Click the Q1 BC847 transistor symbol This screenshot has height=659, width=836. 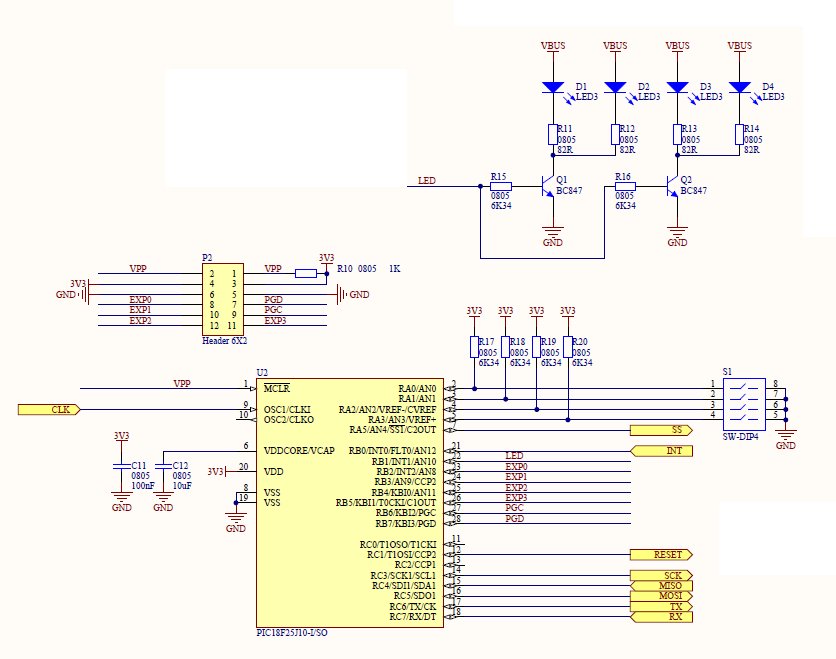pyautogui.click(x=549, y=187)
